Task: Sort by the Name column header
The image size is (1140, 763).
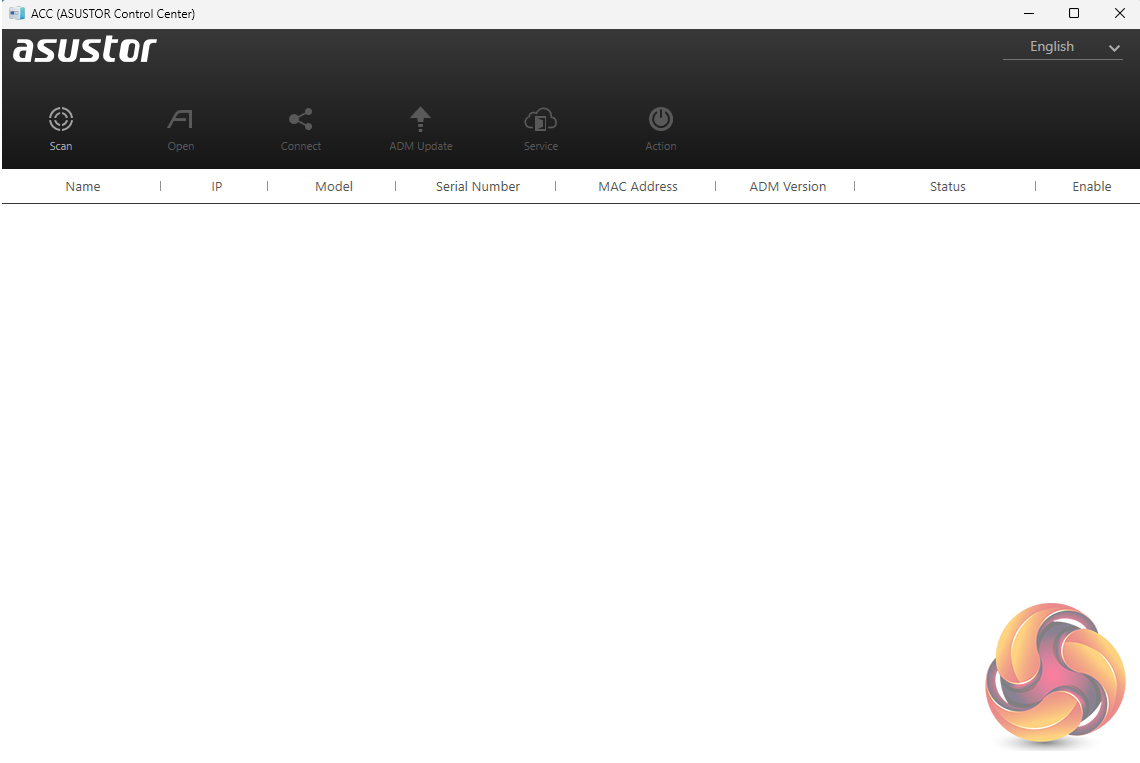Action: [83, 186]
